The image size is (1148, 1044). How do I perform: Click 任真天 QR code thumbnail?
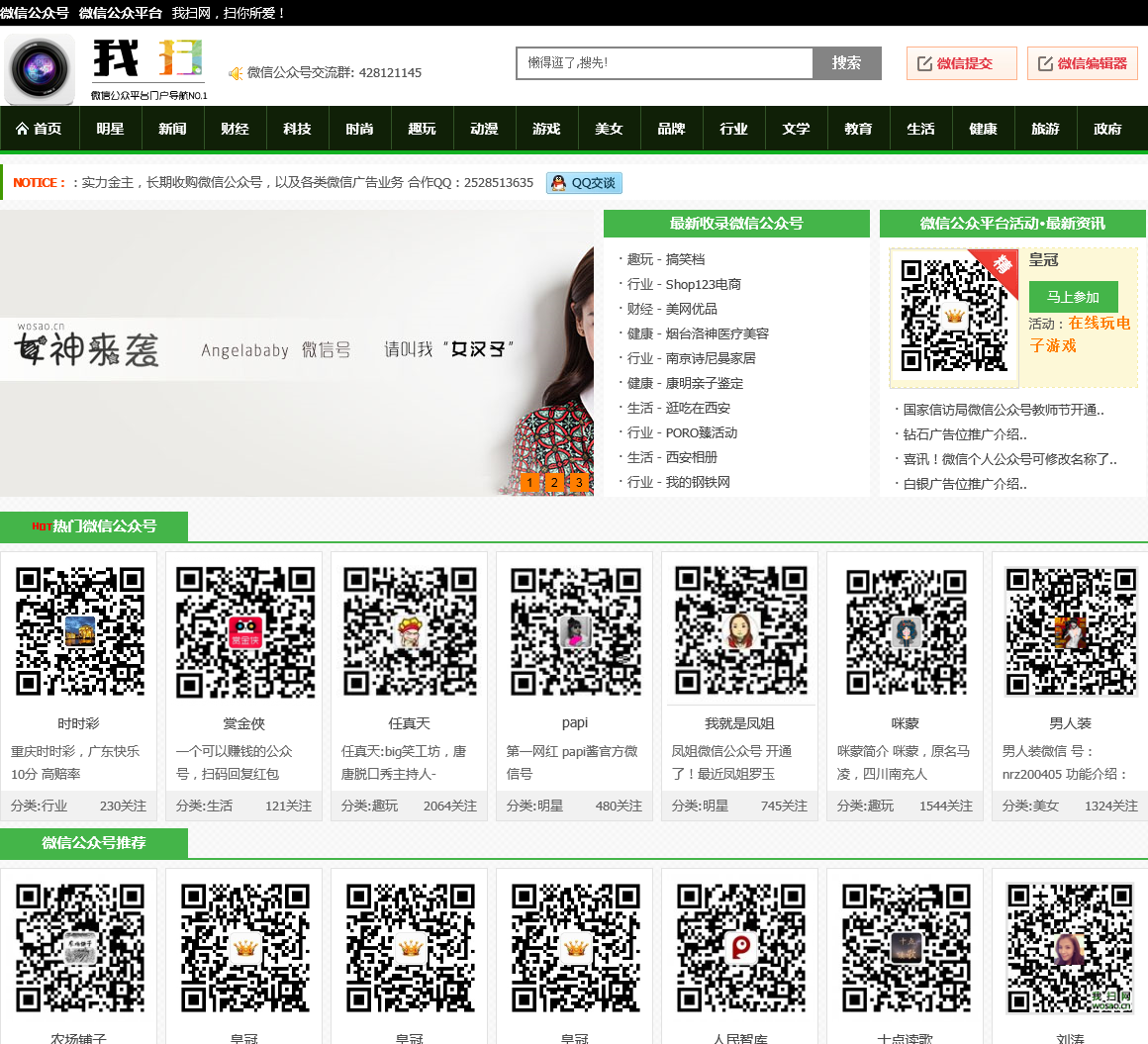410,630
